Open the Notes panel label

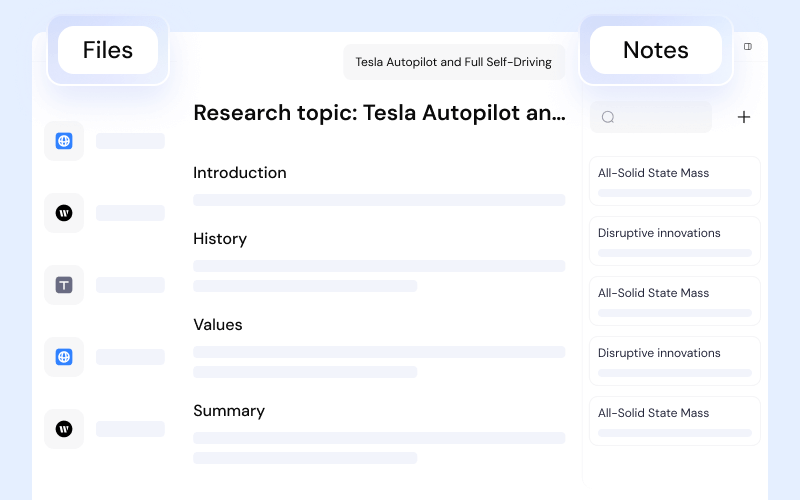click(656, 50)
